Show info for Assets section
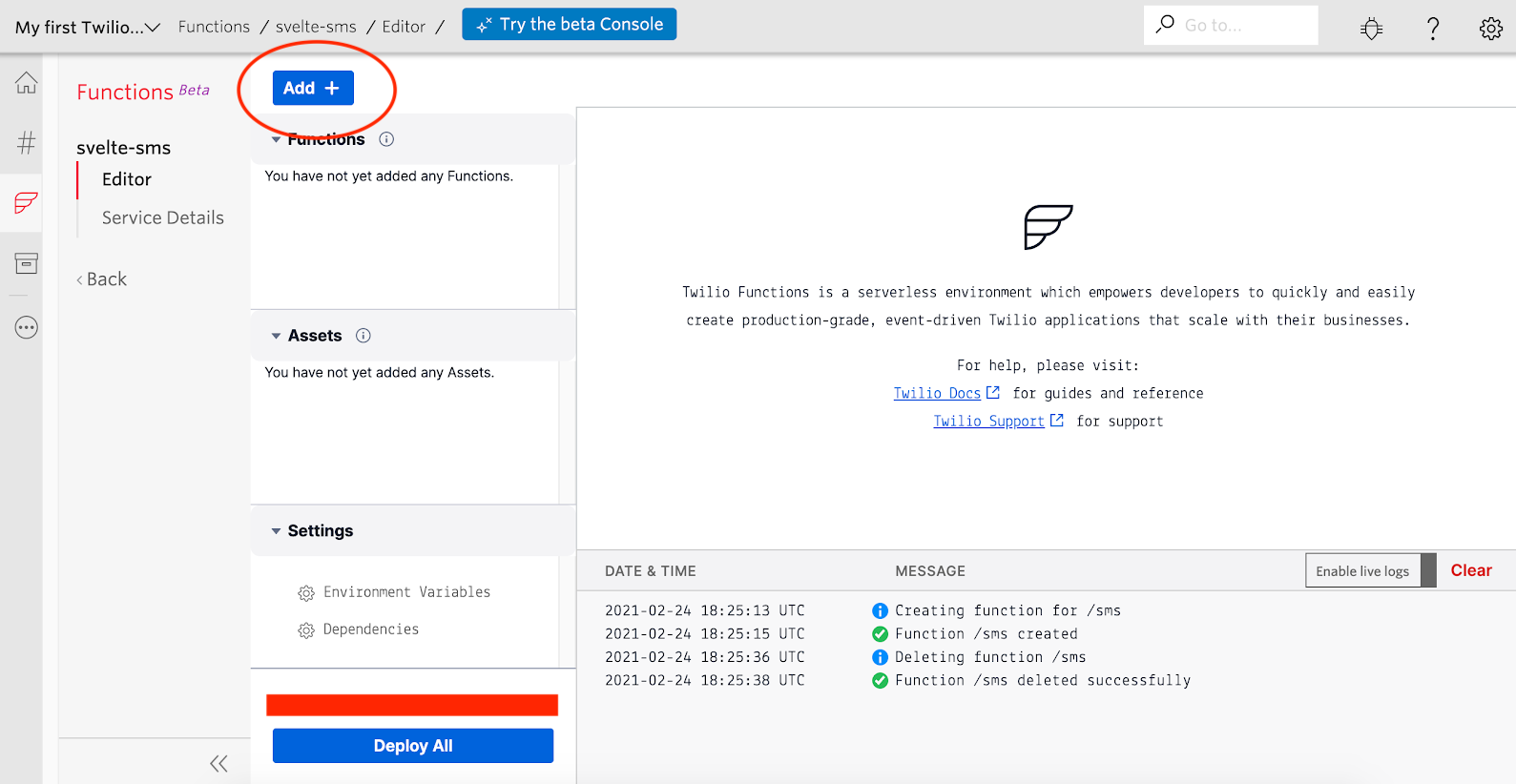The width and height of the screenshot is (1516, 784). (x=363, y=336)
